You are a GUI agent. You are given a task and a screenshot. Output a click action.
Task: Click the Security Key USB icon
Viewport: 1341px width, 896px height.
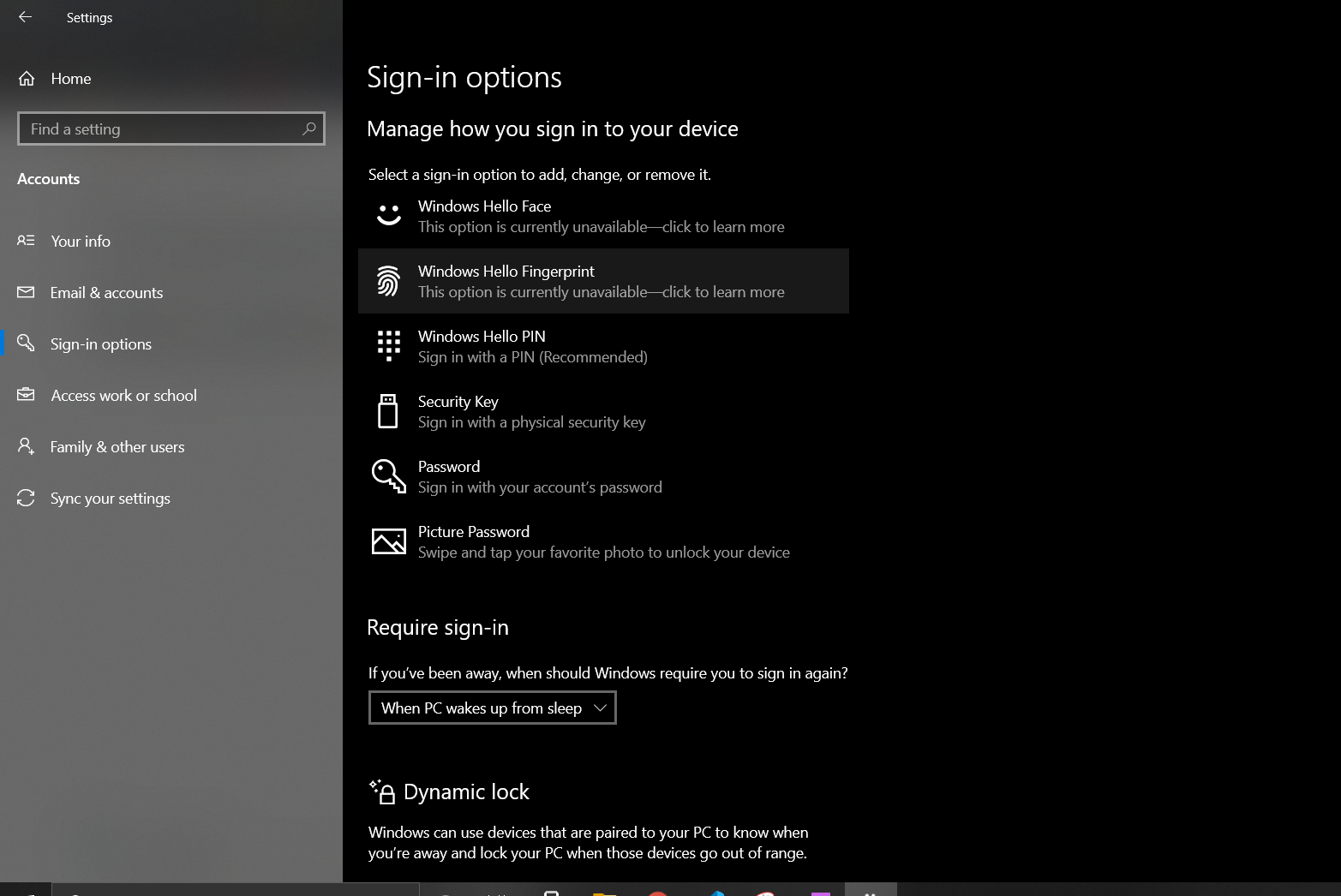[388, 411]
